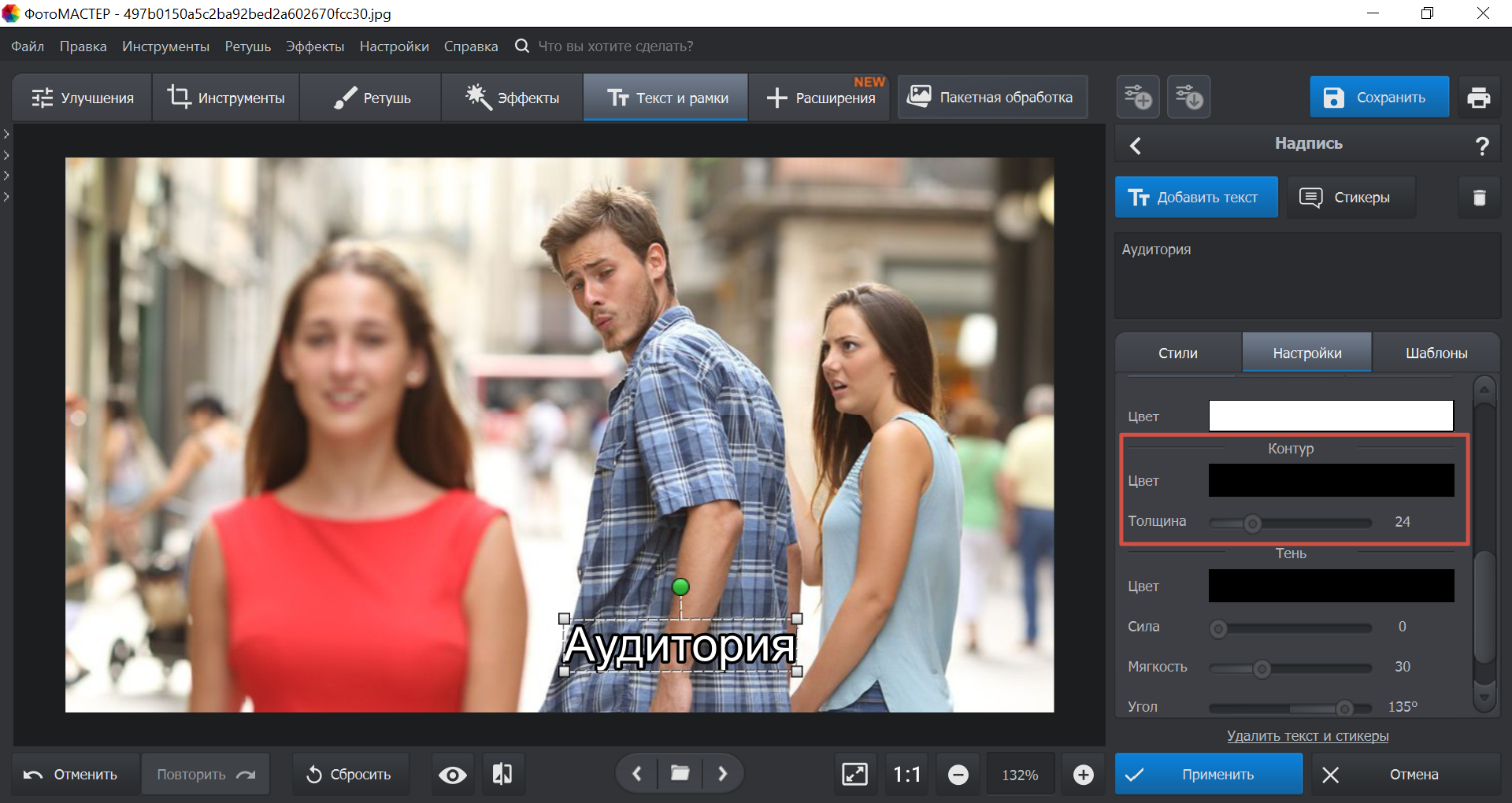Open the white text color swatch

[x=1331, y=416]
